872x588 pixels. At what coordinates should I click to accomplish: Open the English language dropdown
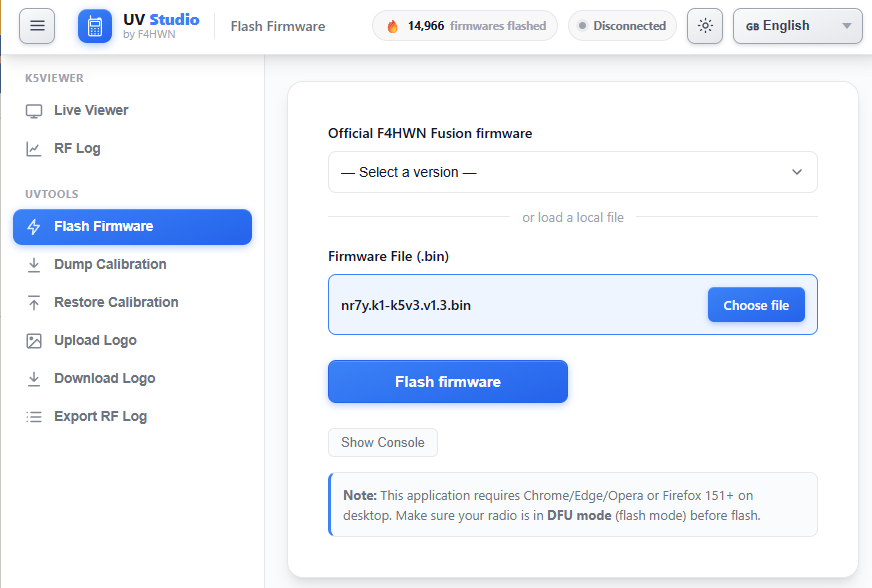pyautogui.click(x=797, y=26)
